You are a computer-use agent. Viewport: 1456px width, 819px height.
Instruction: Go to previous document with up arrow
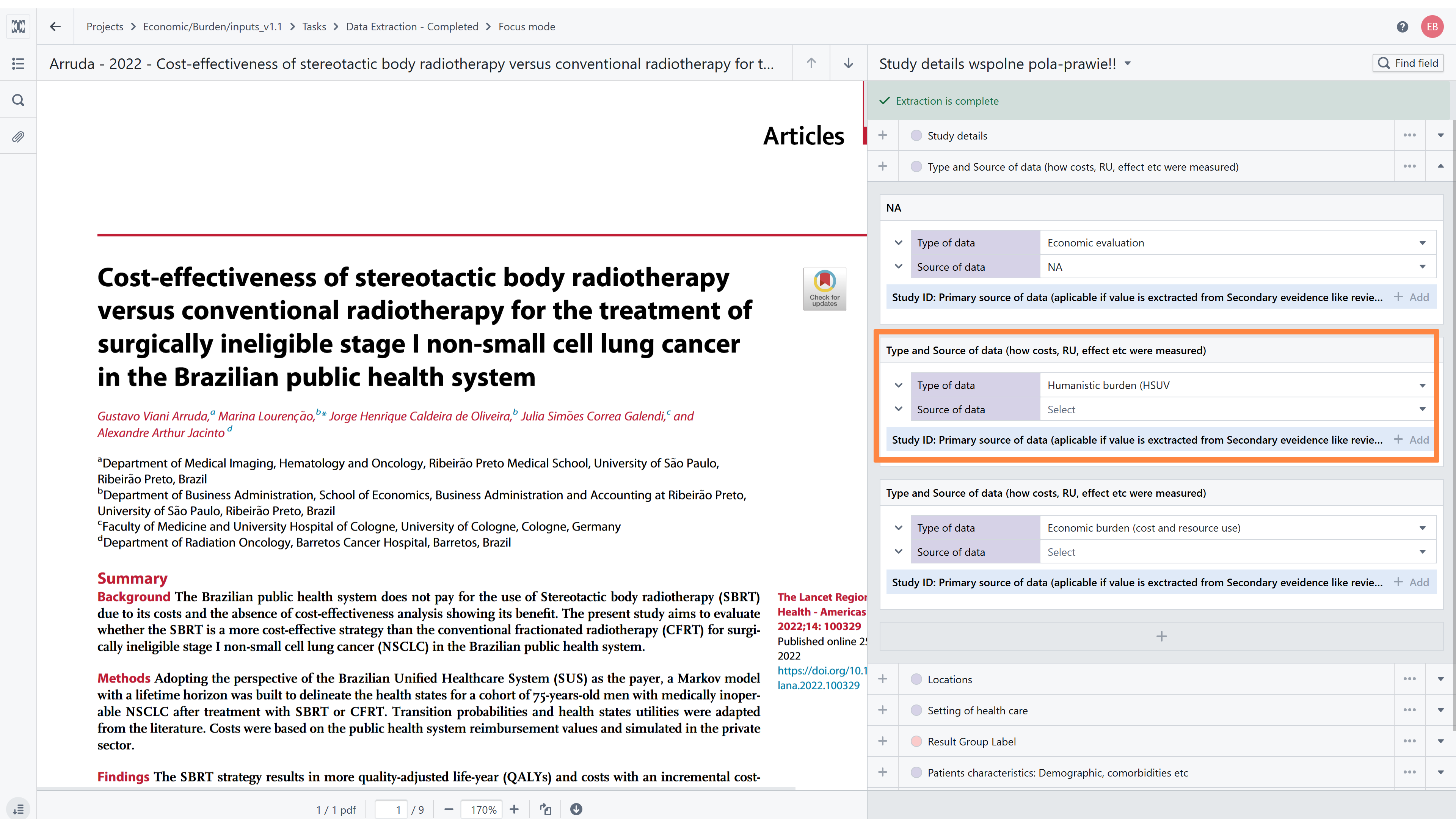coord(811,63)
